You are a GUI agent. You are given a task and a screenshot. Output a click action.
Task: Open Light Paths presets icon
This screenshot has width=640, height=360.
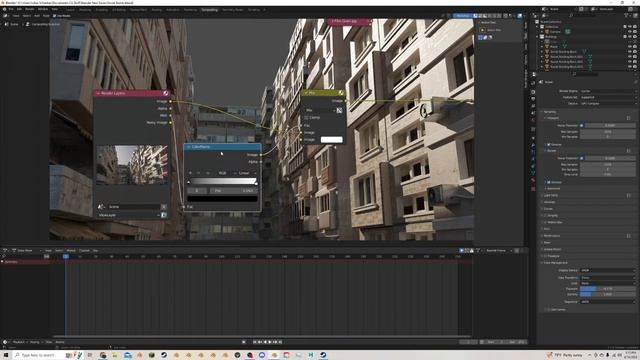click(x=629, y=196)
